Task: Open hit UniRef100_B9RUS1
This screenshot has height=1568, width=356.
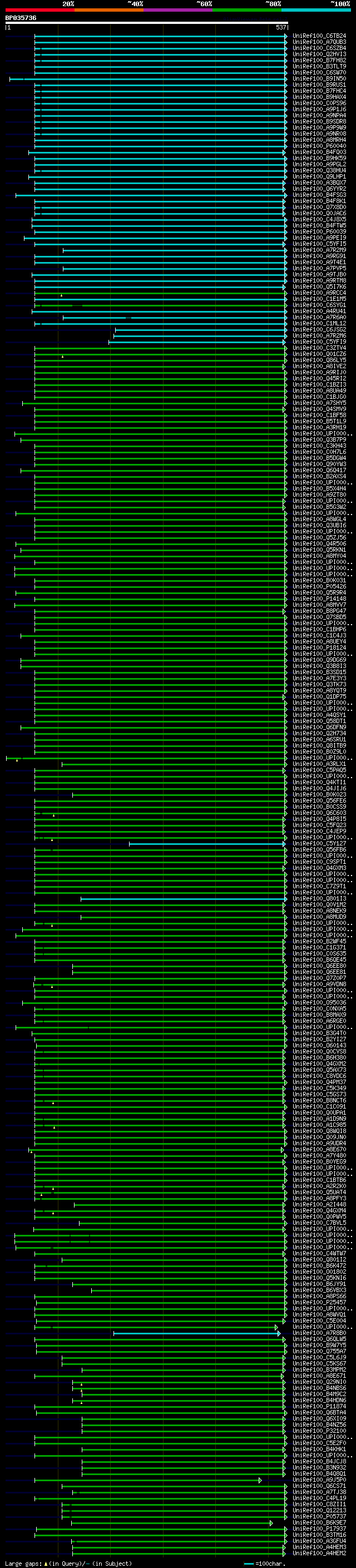Action: (319, 85)
